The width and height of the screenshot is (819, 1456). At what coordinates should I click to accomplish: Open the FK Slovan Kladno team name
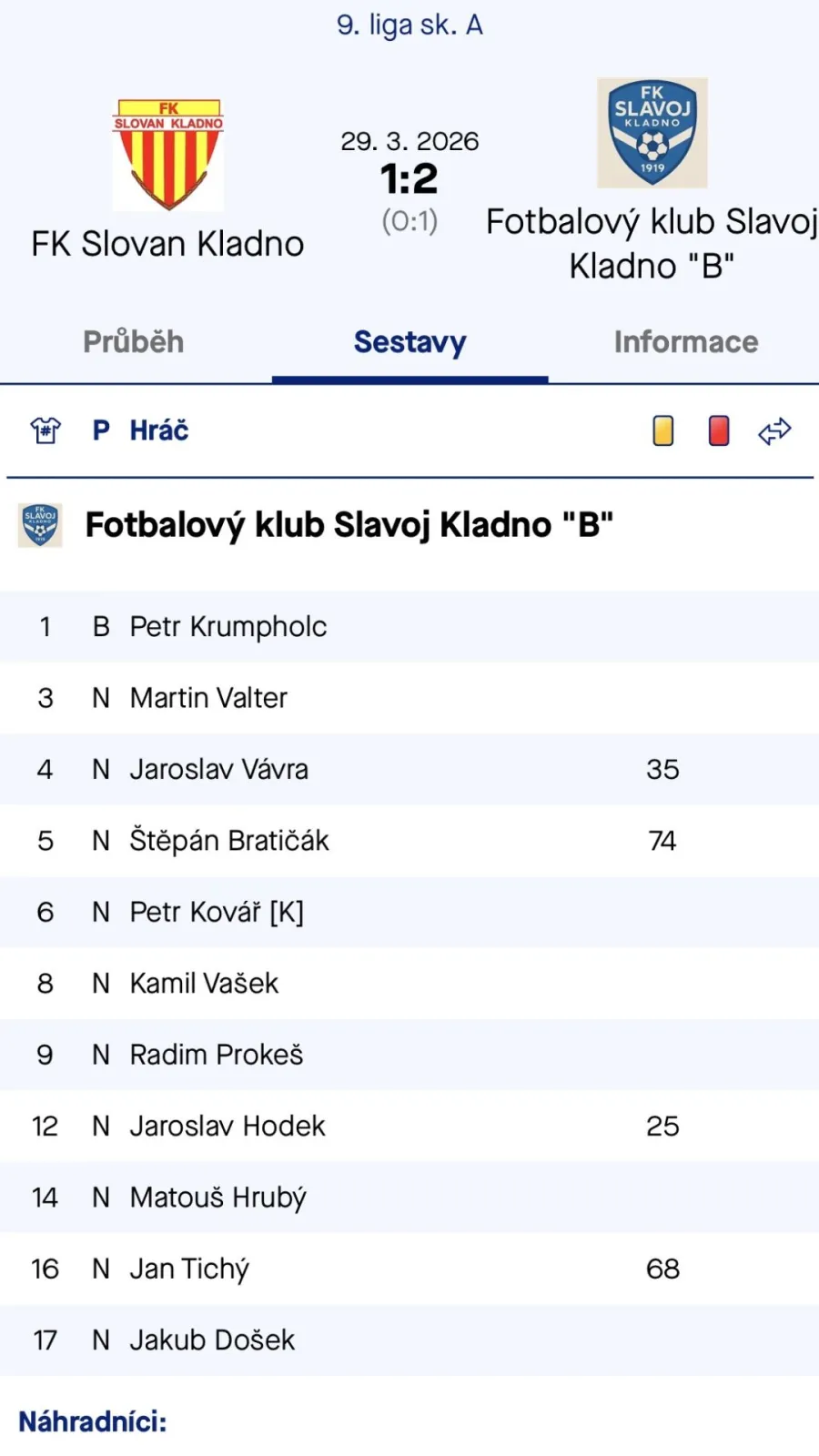[168, 244]
